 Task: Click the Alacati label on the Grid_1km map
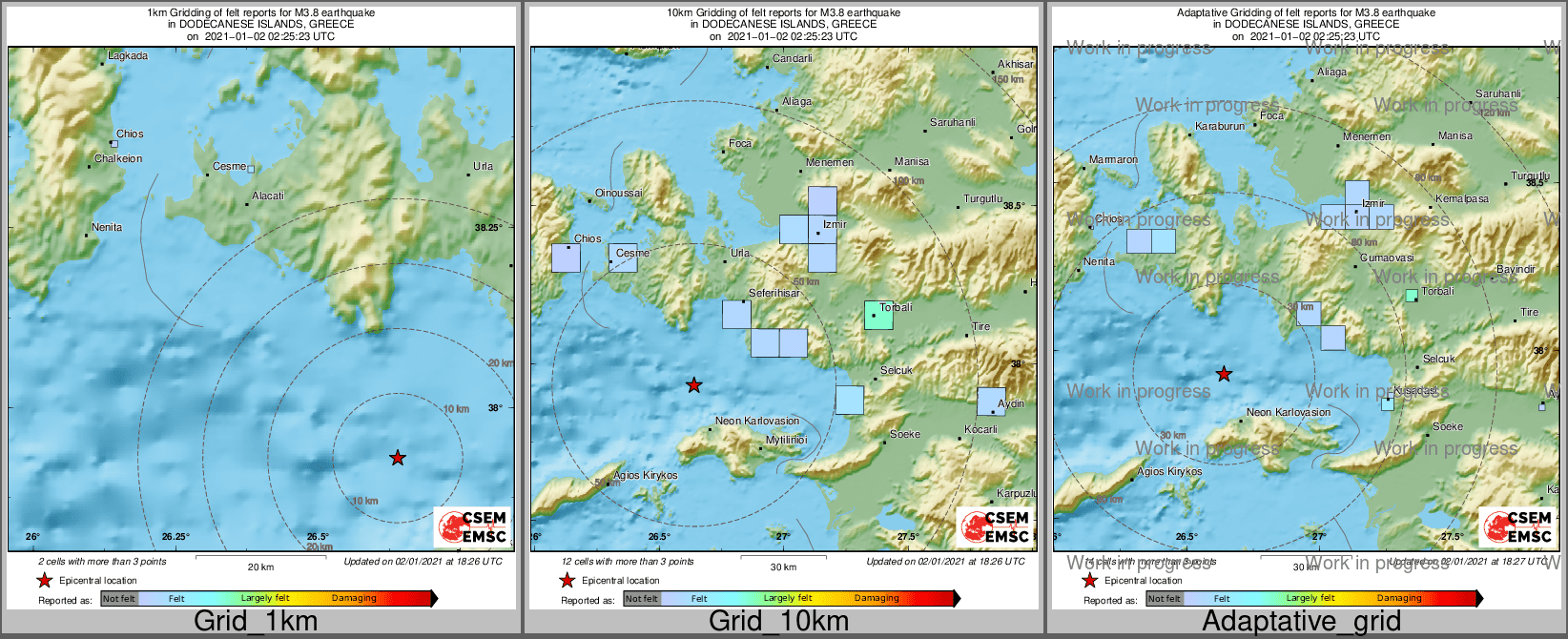[x=268, y=196]
